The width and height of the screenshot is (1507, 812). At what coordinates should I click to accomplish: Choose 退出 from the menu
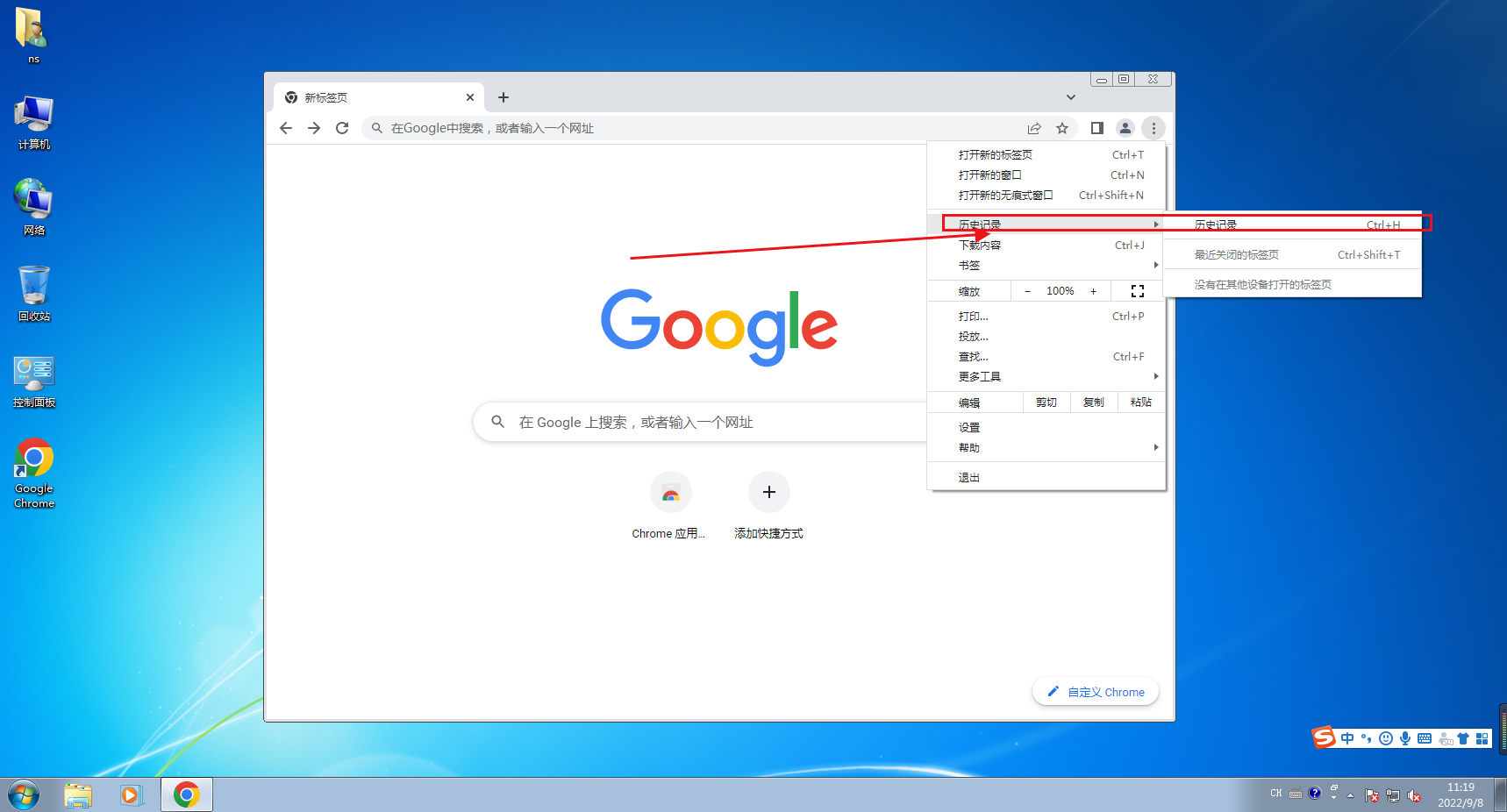(1046, 477)
